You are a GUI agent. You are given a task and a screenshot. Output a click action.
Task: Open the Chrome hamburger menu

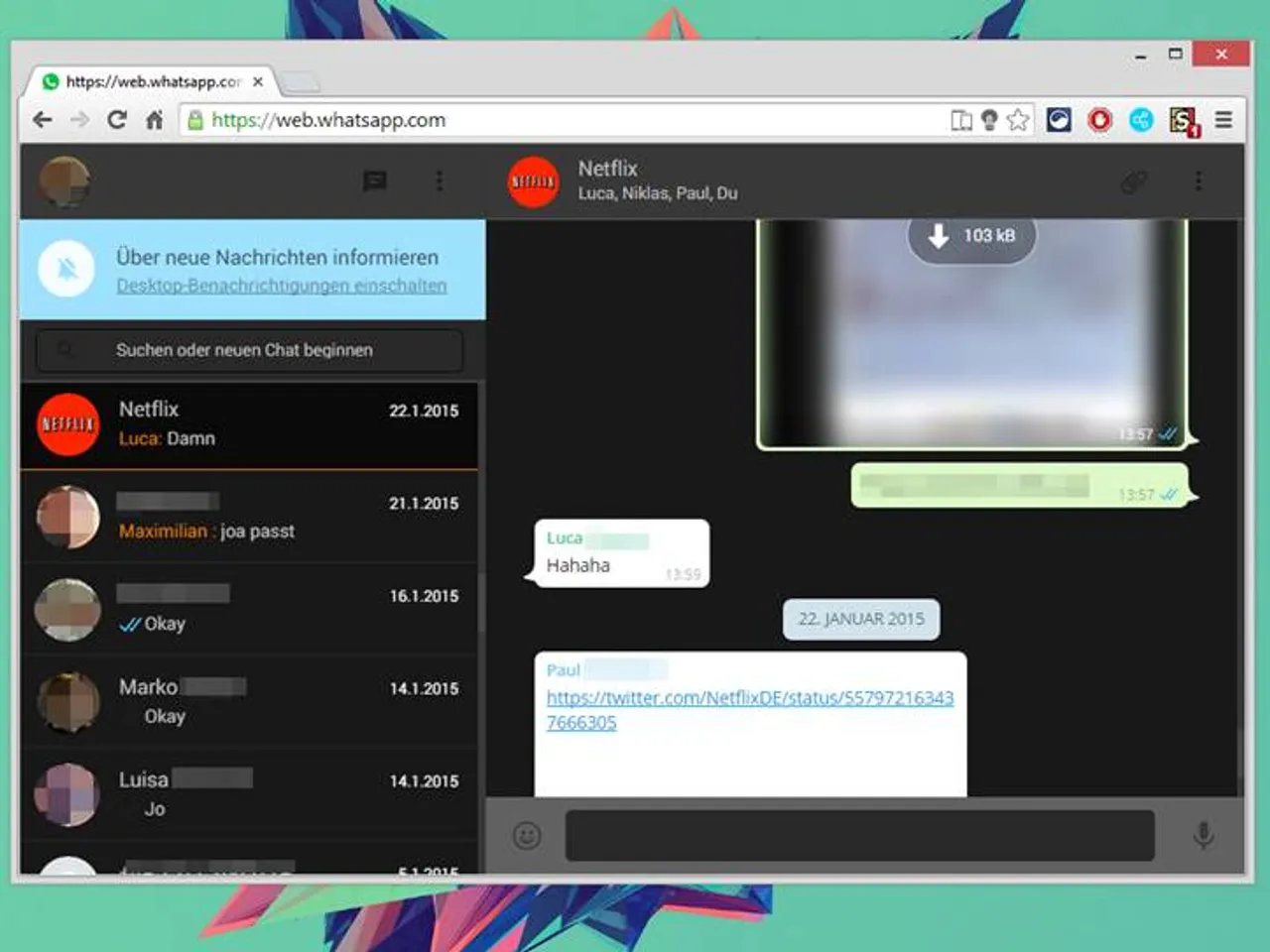coord(1224,120)
